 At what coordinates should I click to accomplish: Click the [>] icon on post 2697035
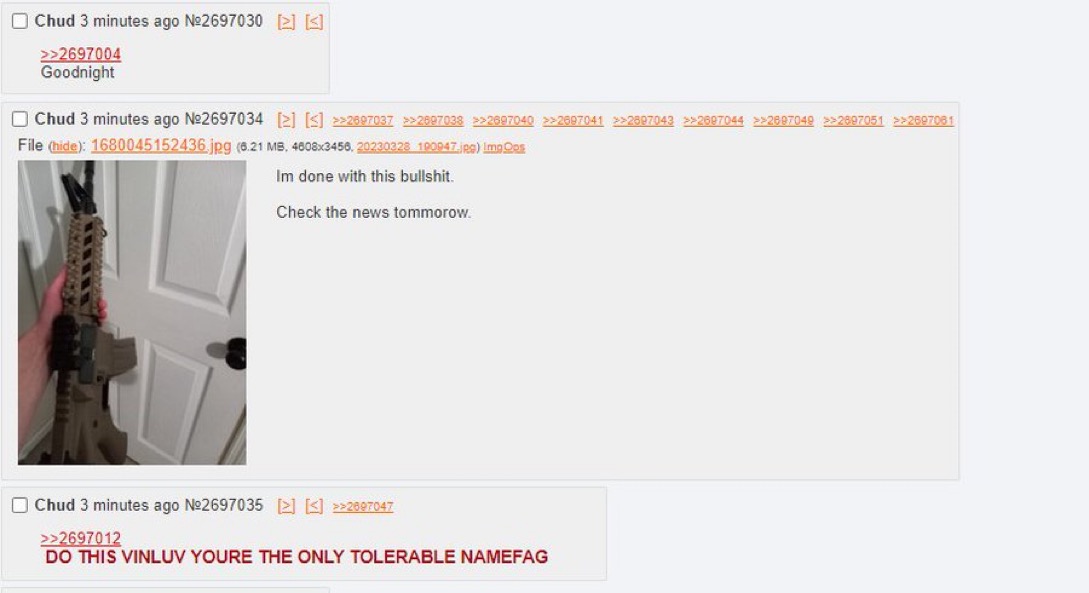[x=286, y=506]
